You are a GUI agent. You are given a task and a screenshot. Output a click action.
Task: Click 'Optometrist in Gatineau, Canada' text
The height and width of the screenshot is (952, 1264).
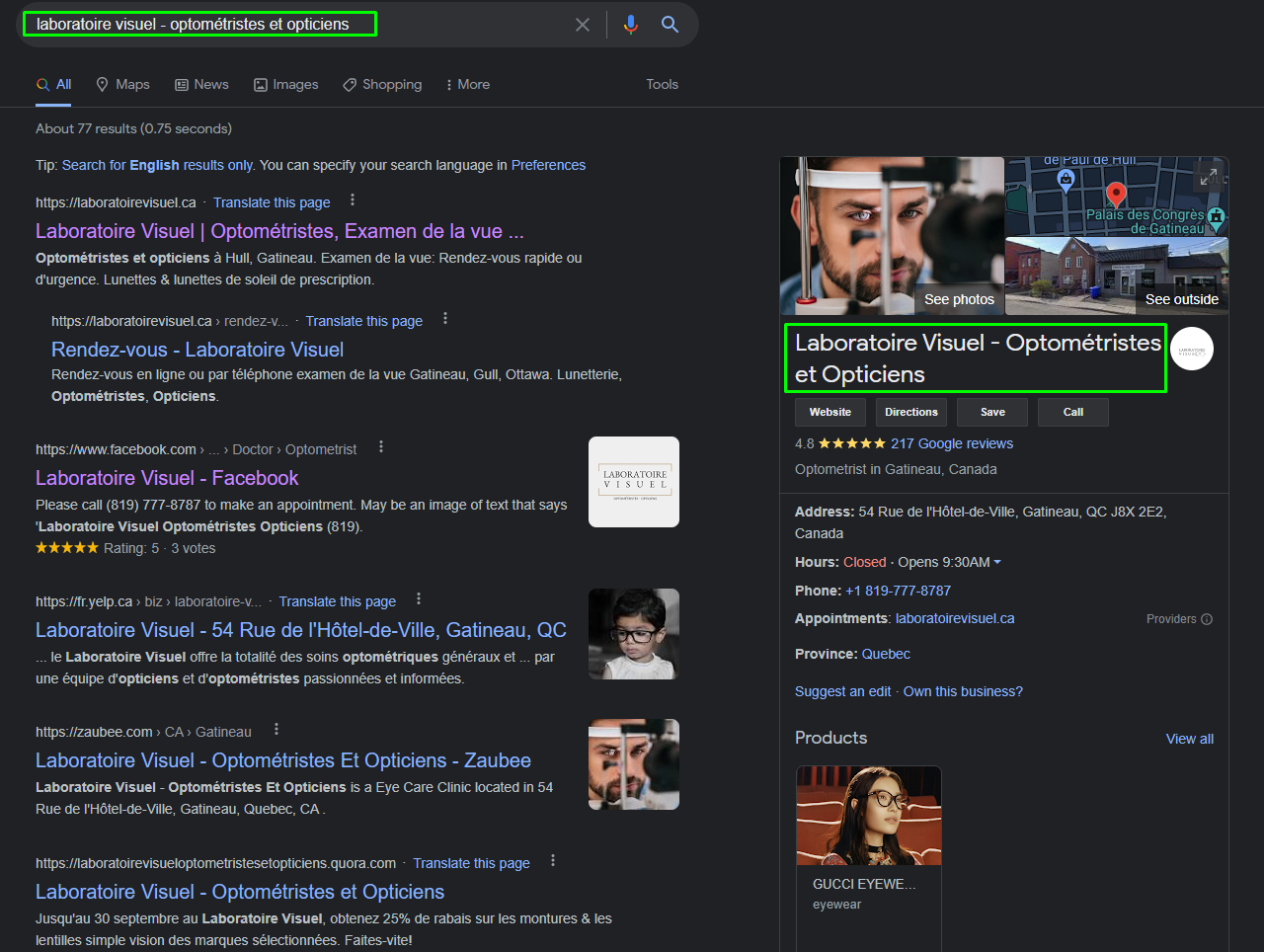[896, 469]
